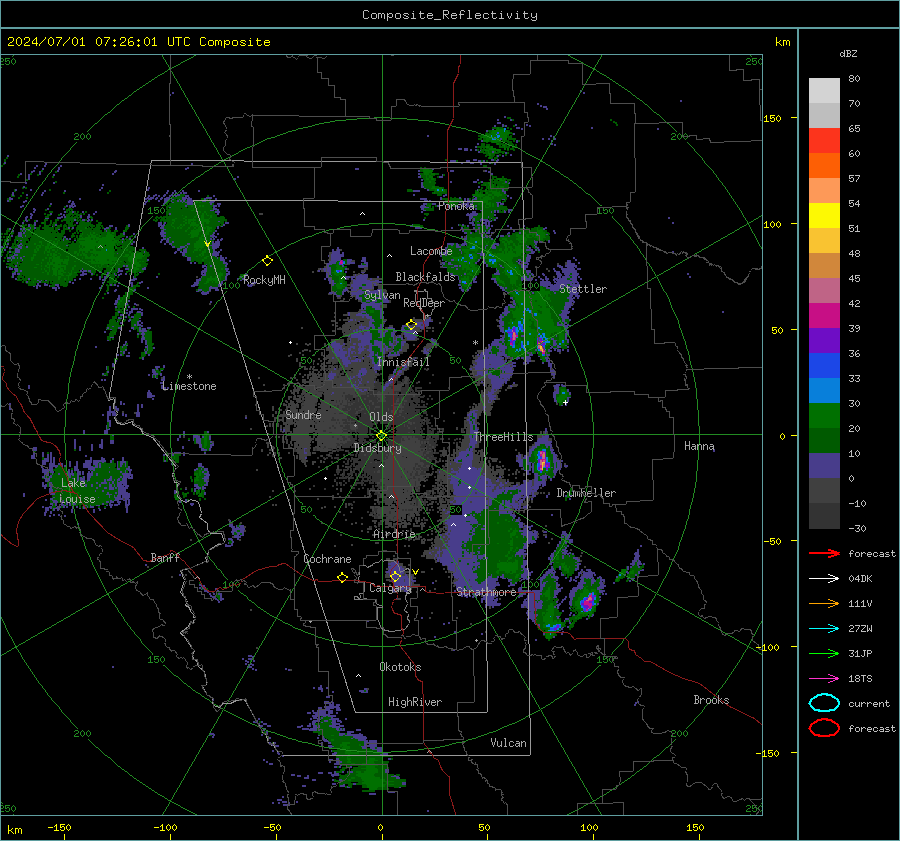Click the ThreeHills label
Viewport: 900px width, 841px height.
pyautogui.click(x=503, y=437)
